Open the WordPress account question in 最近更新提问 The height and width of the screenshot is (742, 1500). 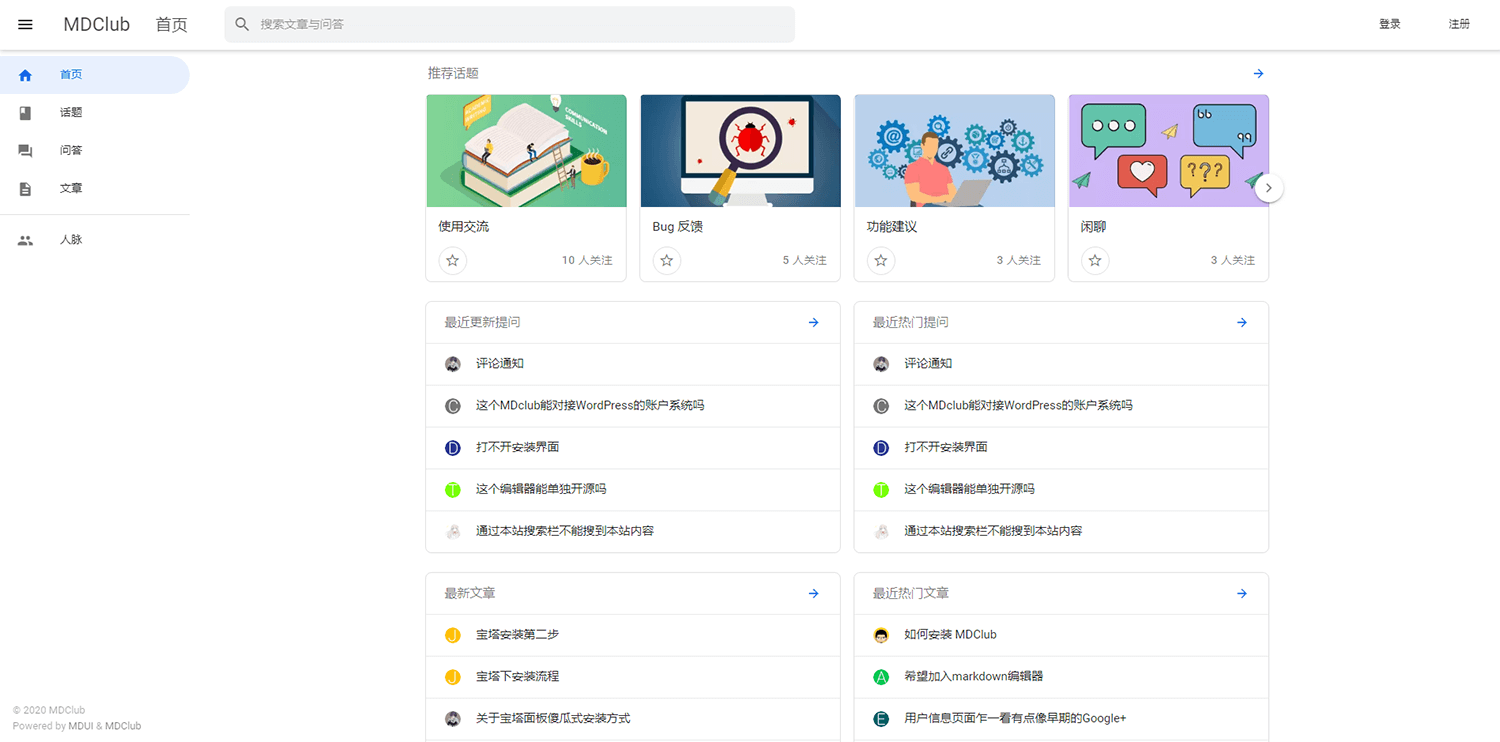pyautogui.click(x=633, y=406)
